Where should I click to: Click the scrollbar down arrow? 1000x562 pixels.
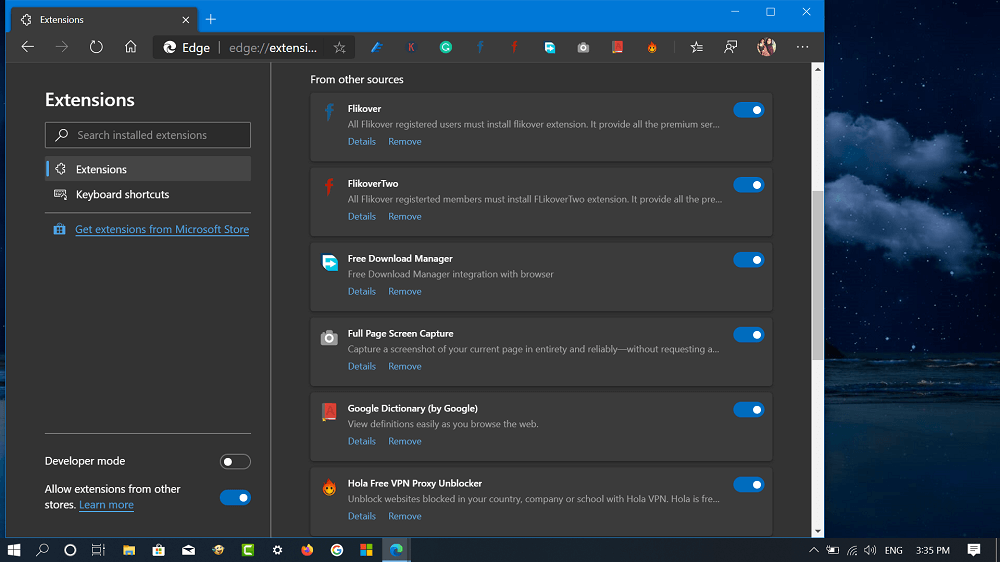[x=818, y=531]
